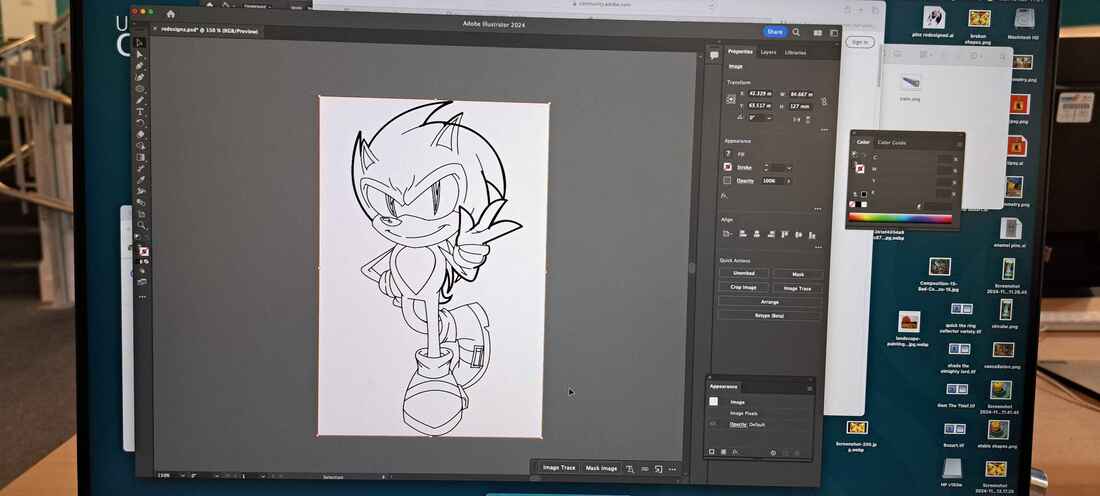Select the redesigns.psd document tab
The height and width of the screenshot is (496, 1100).
point(208,31)
